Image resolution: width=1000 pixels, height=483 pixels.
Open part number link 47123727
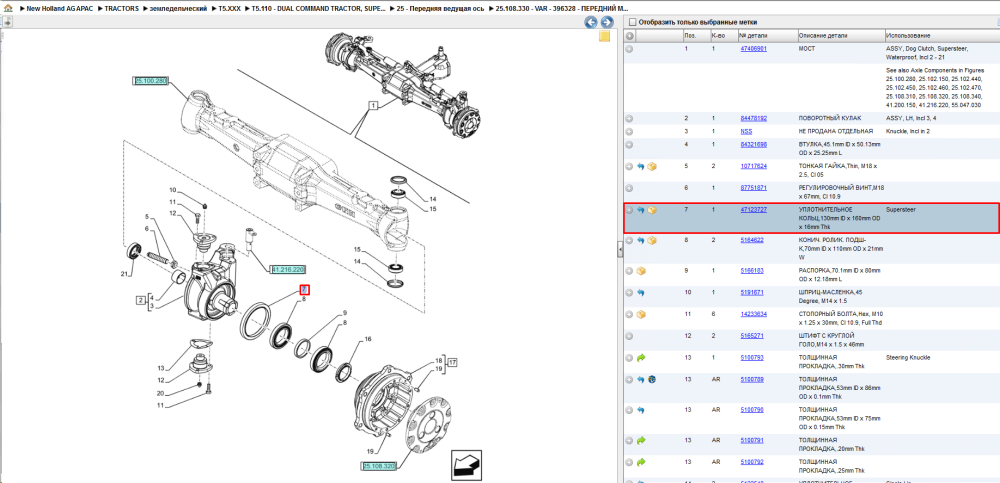[x=753, y=210]
